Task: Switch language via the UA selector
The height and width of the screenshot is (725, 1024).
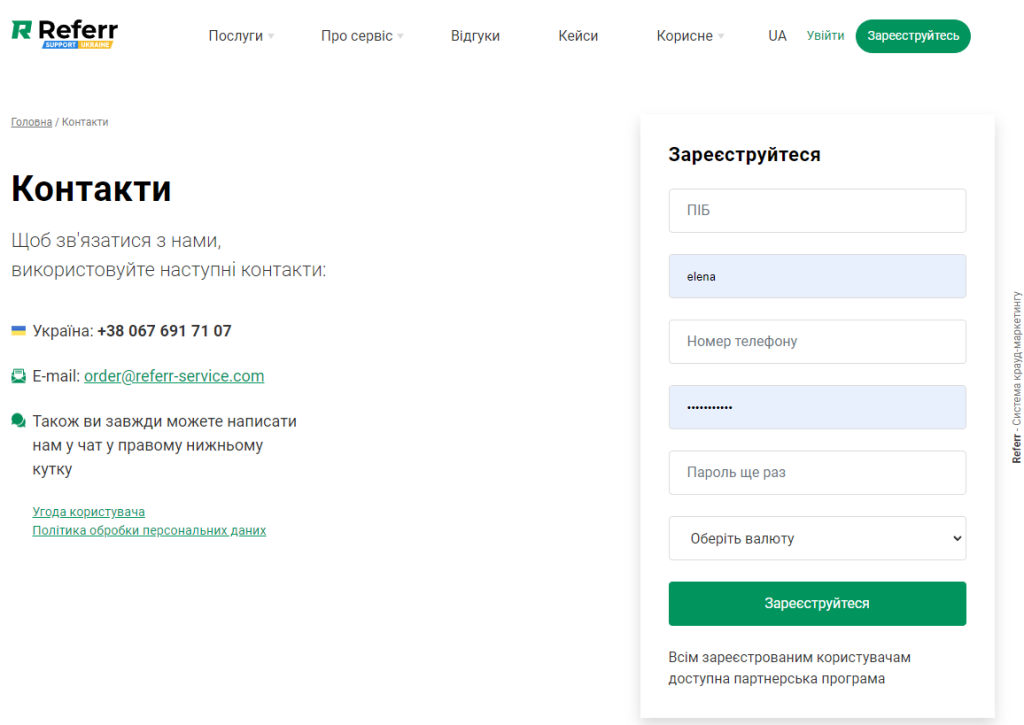Action: click(777, 36)
